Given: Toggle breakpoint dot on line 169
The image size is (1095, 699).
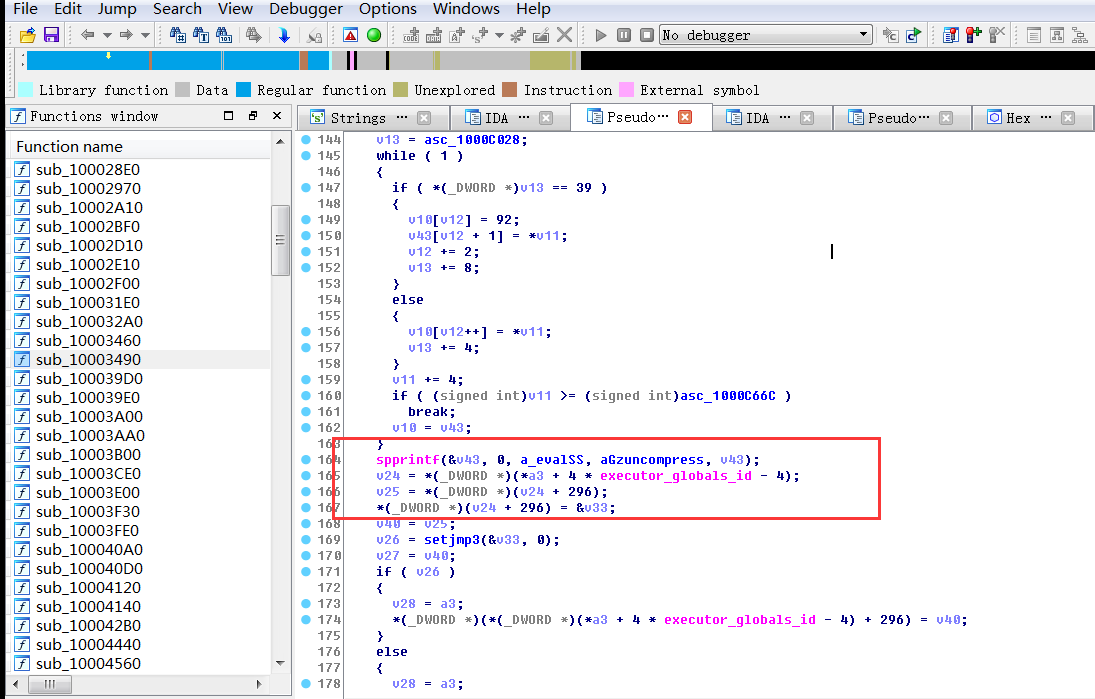Looking at the screenshot, I should (306, 539).
